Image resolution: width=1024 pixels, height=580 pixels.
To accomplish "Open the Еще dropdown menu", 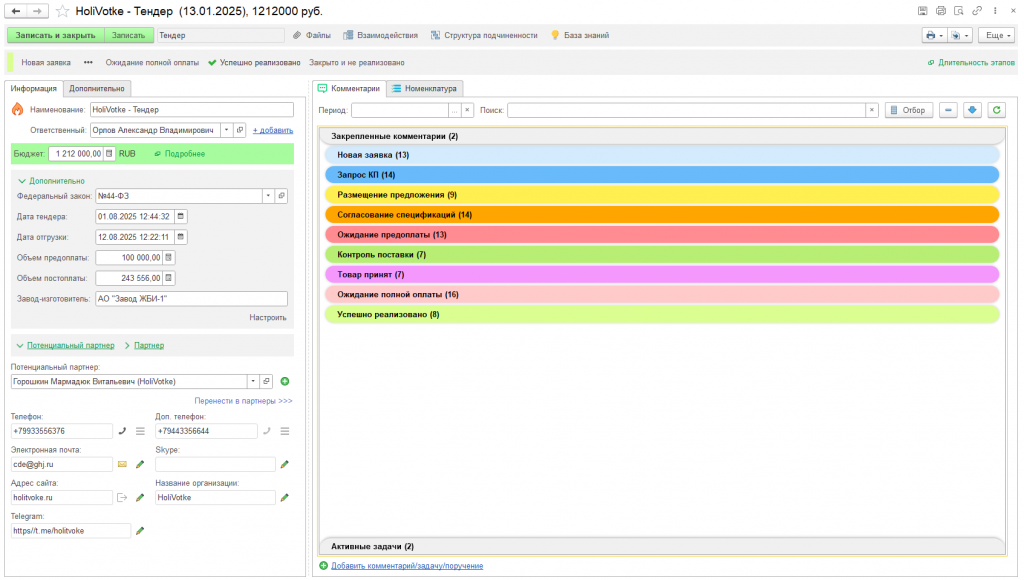I will 996,35.
